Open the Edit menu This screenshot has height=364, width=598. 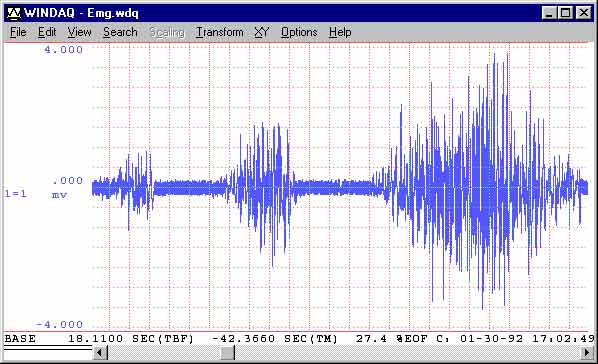coord(47,32)
